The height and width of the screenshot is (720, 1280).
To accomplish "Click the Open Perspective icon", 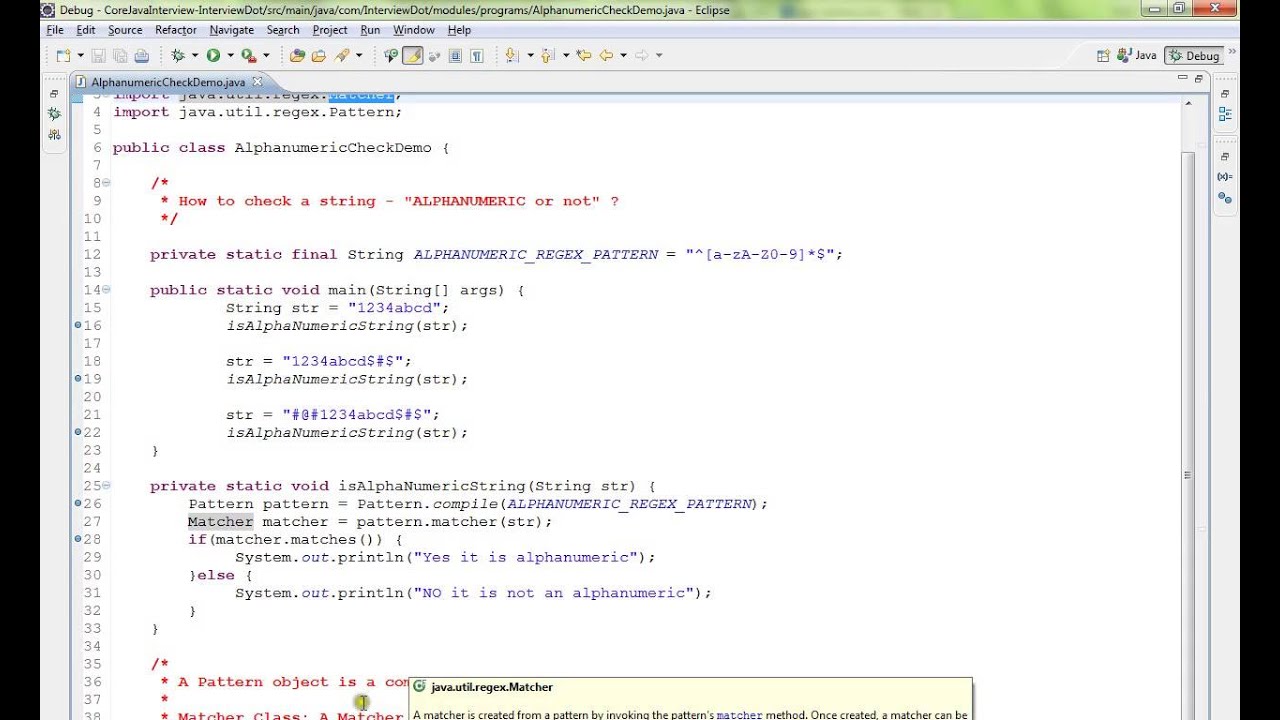I will tap(1104, 56).
